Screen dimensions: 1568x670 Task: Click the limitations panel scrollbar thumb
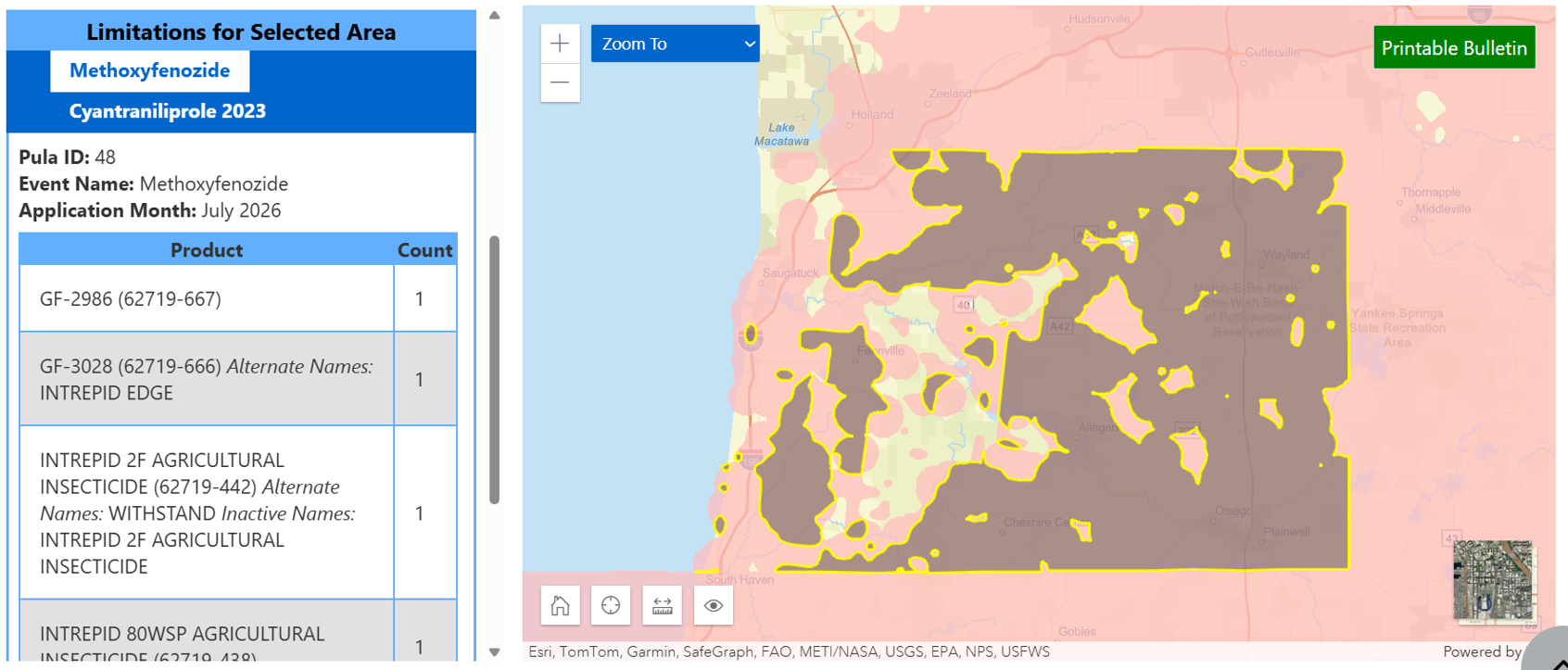tap(495, 370)
